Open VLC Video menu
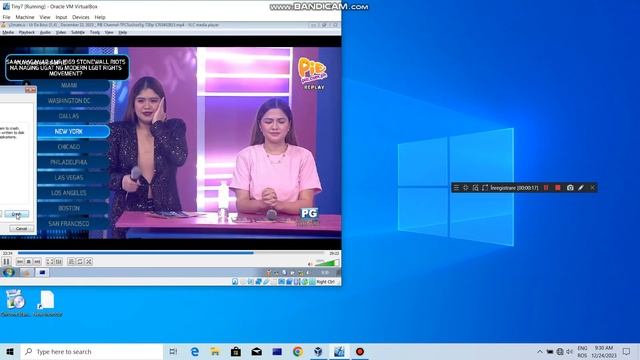640x360 pixels. pos(61,32)
